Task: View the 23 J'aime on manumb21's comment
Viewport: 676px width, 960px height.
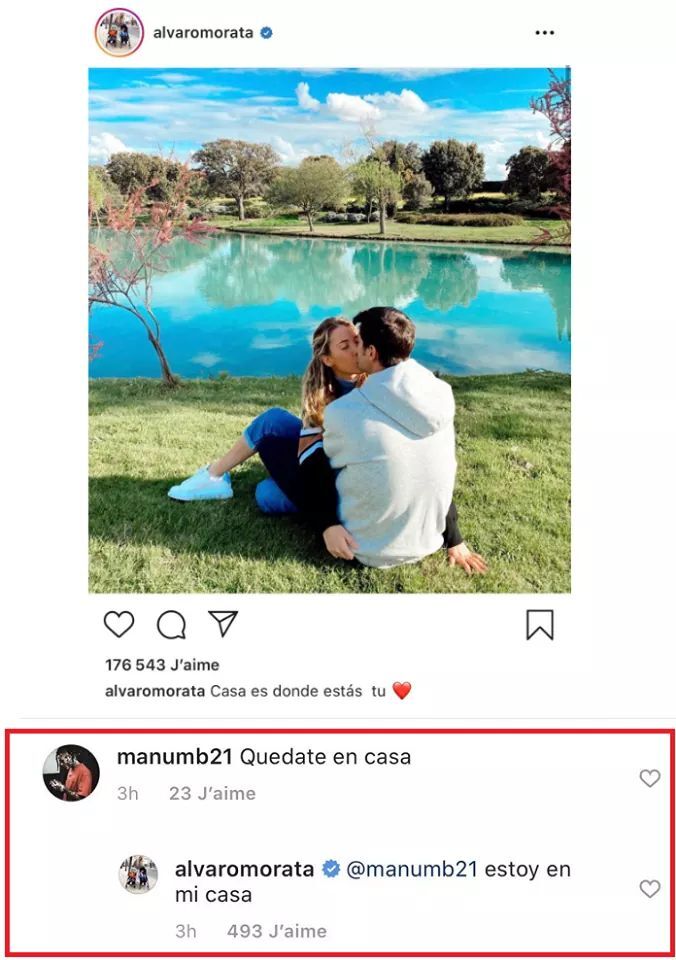Action: pyautogui.click(x=212, y=793)
